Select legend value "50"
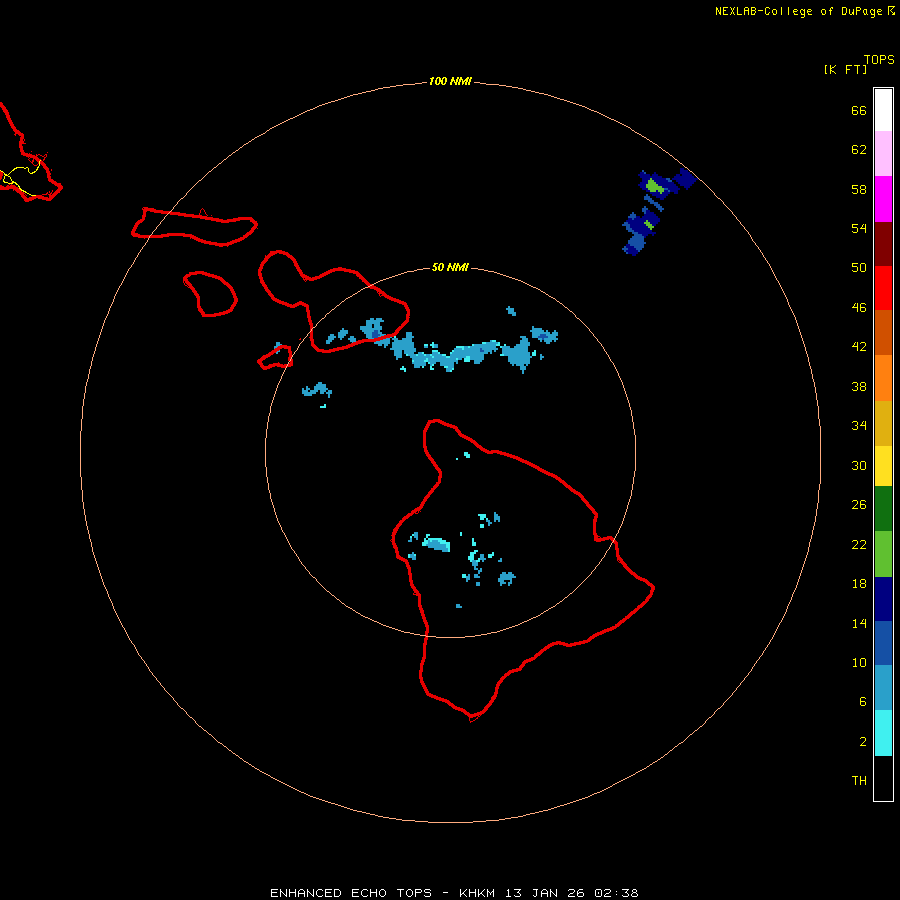This screenshot has height=900, width=900. tap(859, 268)
